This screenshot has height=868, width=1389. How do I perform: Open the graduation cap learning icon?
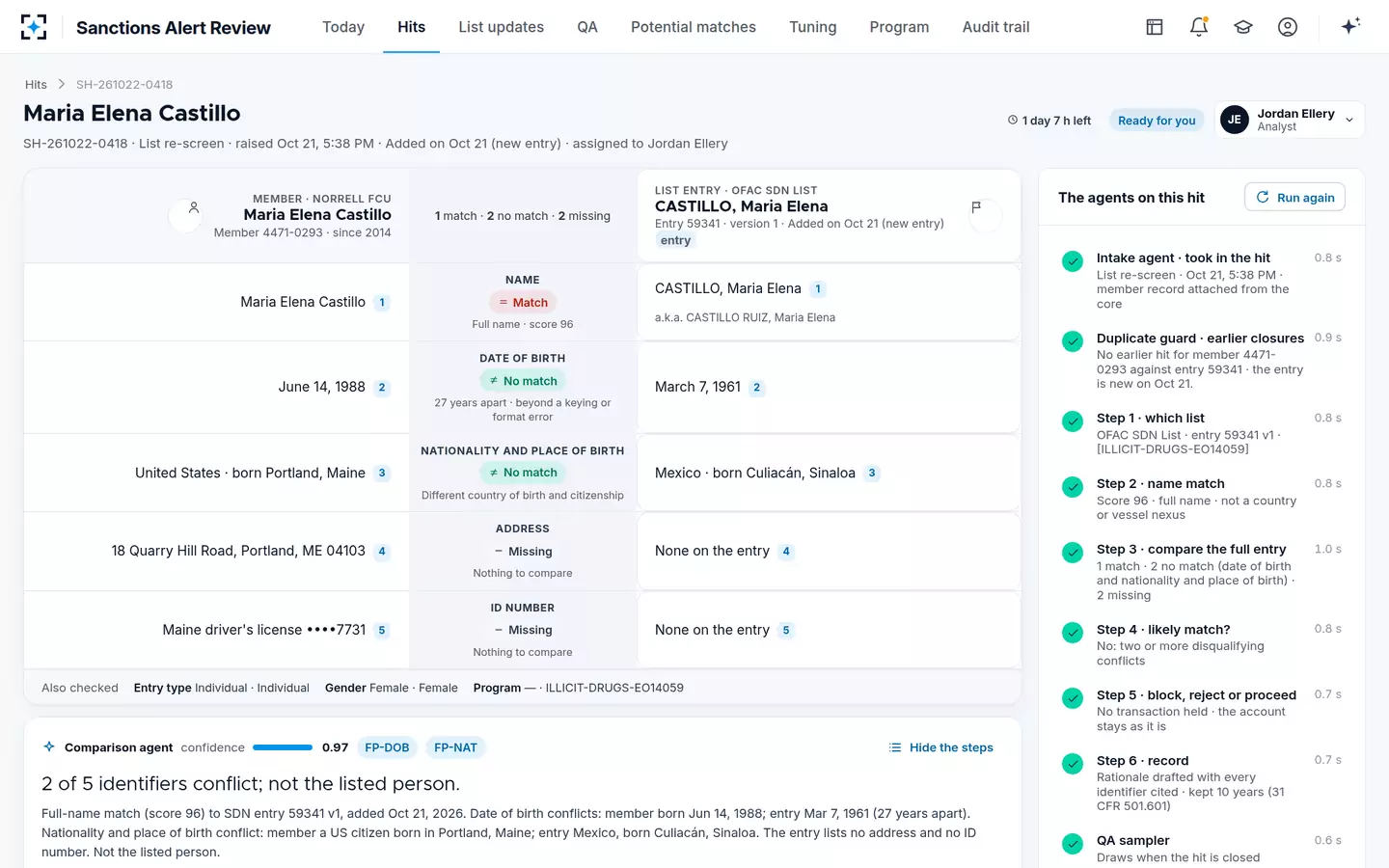1243,27
